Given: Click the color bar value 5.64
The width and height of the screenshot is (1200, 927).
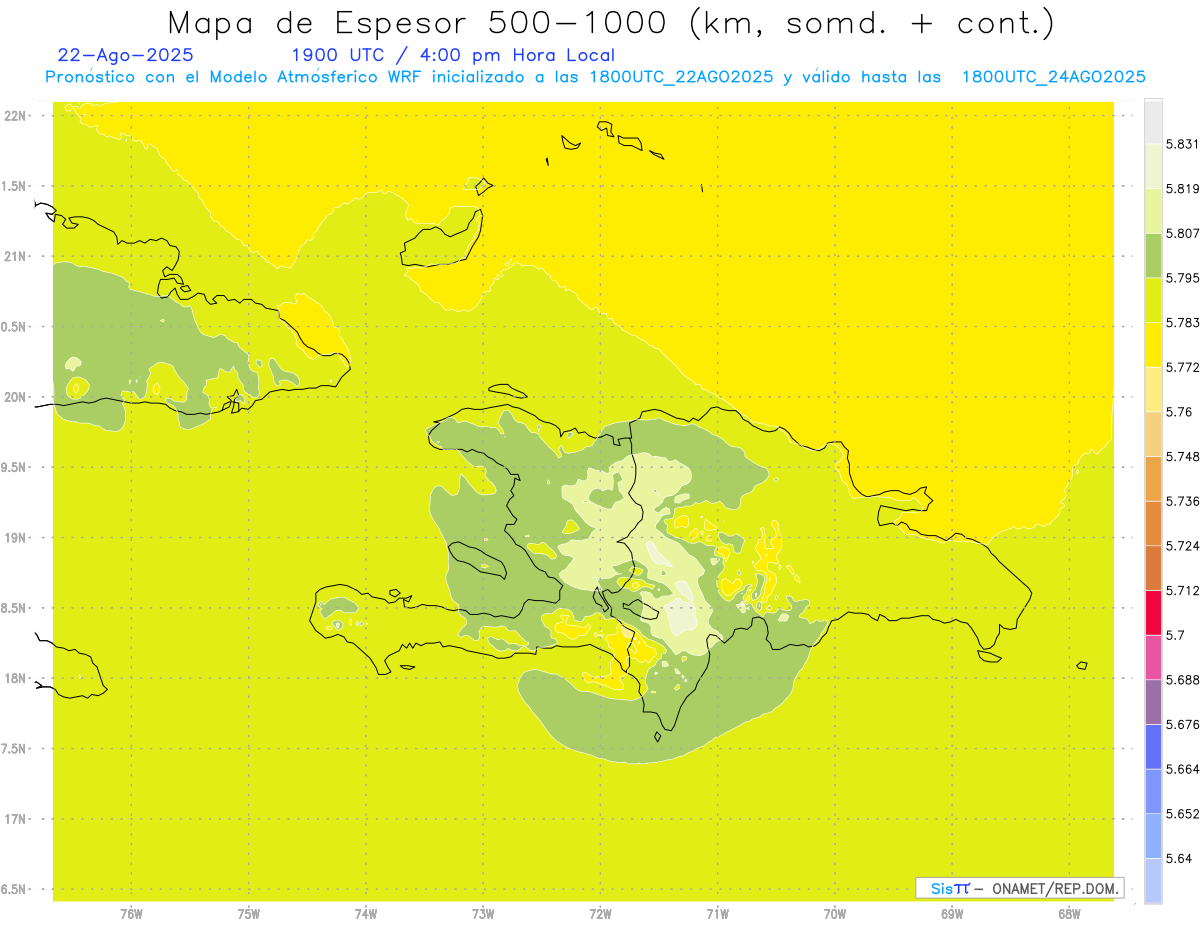Looking at the screenshot, I should click(x=1178, y=858).
